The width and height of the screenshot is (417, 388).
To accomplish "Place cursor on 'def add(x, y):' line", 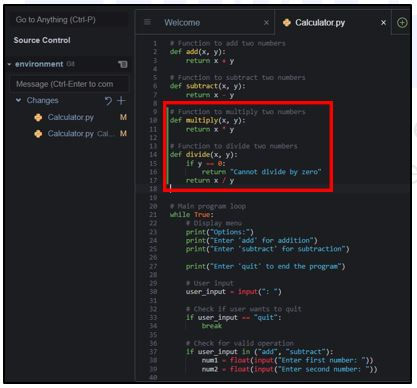I will pos(198,52).
